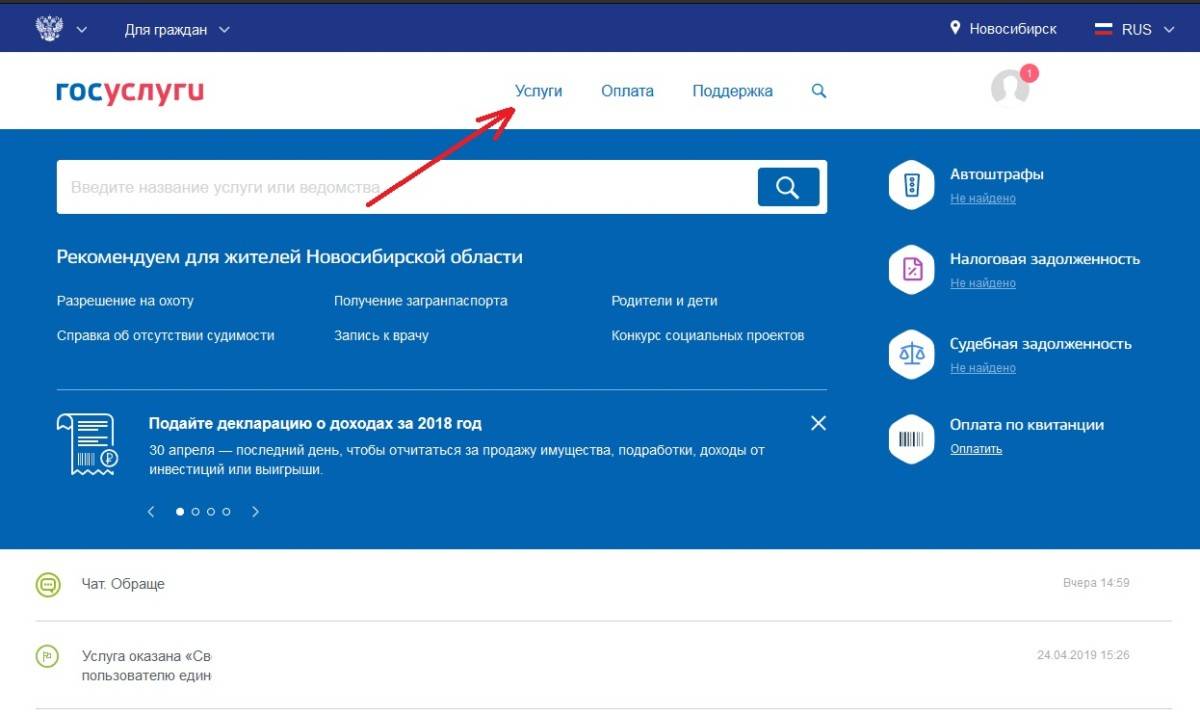Open the Получение загранпаспорта link

point(420,301)
